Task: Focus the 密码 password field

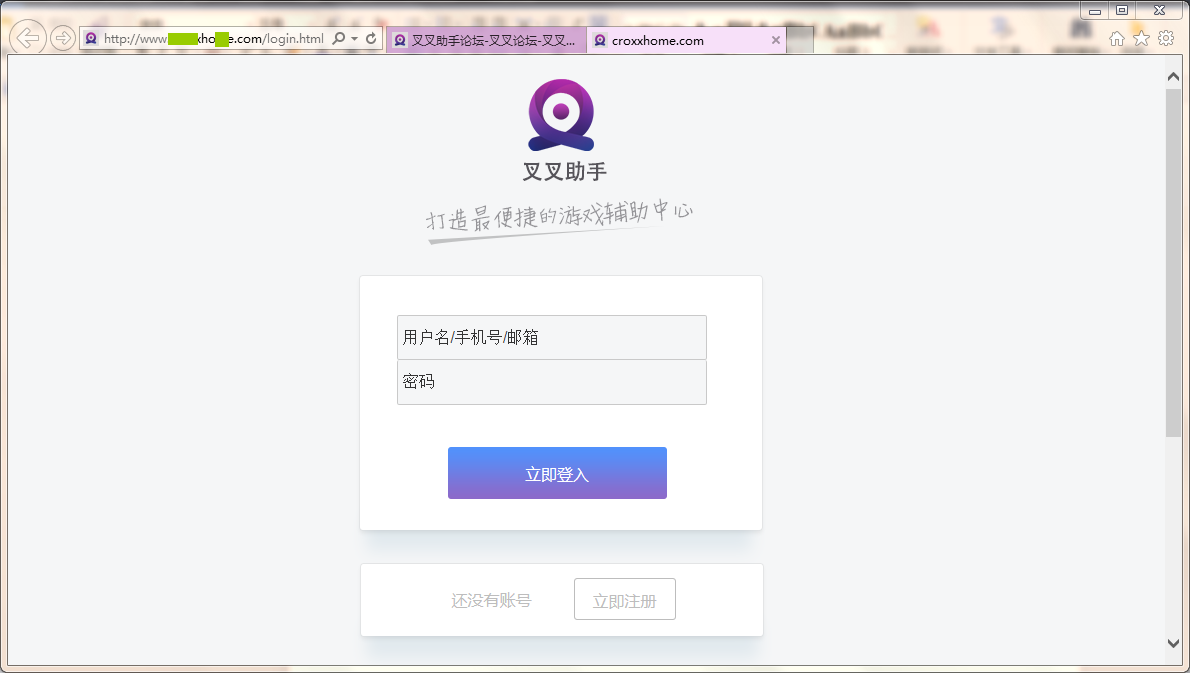Action: [x=552, y=382]
